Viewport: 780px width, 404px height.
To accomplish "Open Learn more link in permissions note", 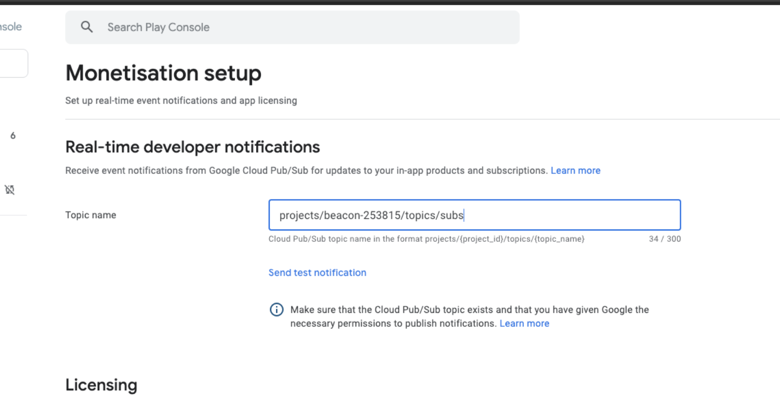I will (x=524, y=323).
